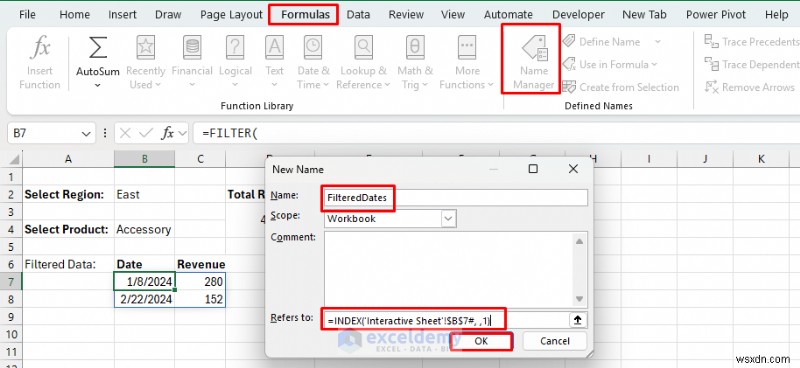Image resolution: width=800 pixels, height=368 pixels.
Task: Open Financial functions icon
Action: (192, 48)
